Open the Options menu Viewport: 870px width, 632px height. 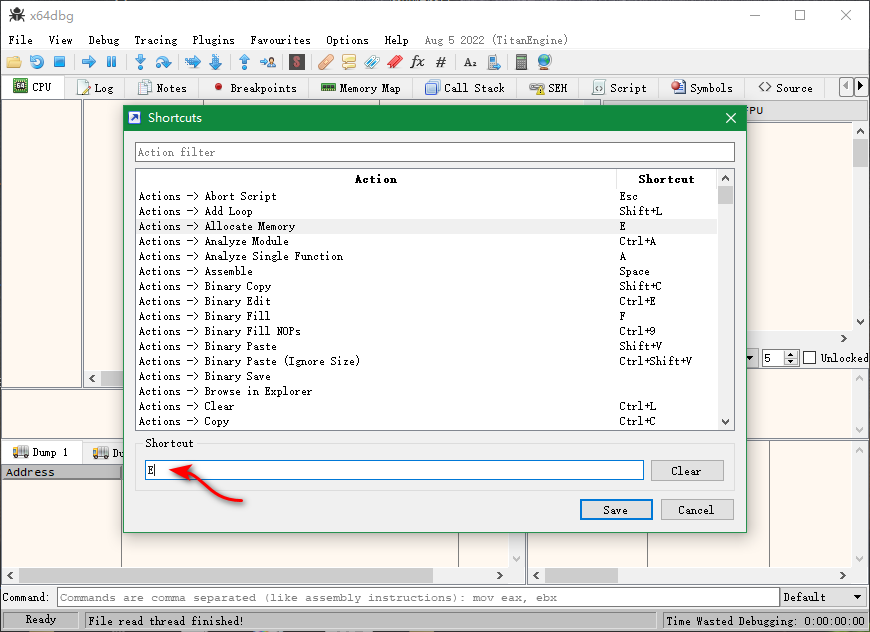click(347, 40)
